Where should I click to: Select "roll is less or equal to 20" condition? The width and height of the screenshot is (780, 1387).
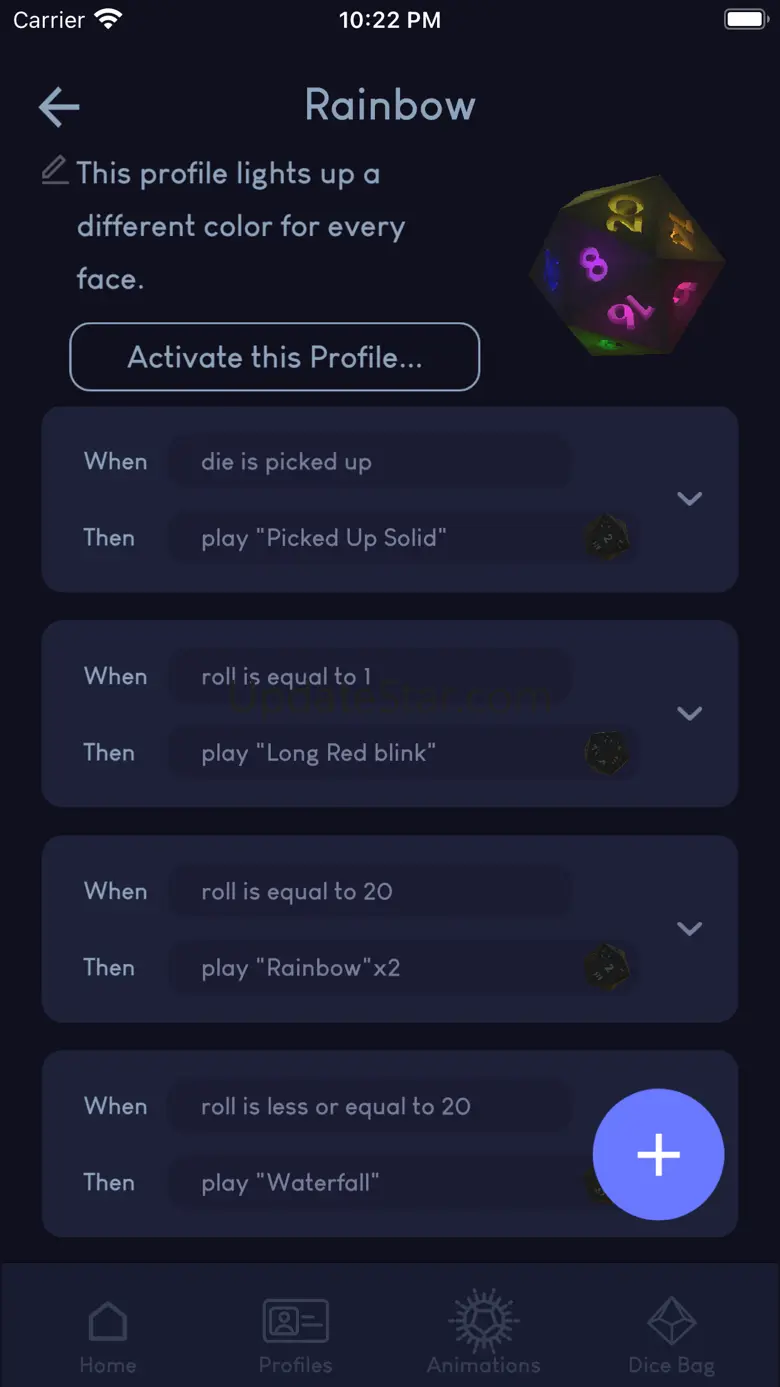tap(370, 1106)
